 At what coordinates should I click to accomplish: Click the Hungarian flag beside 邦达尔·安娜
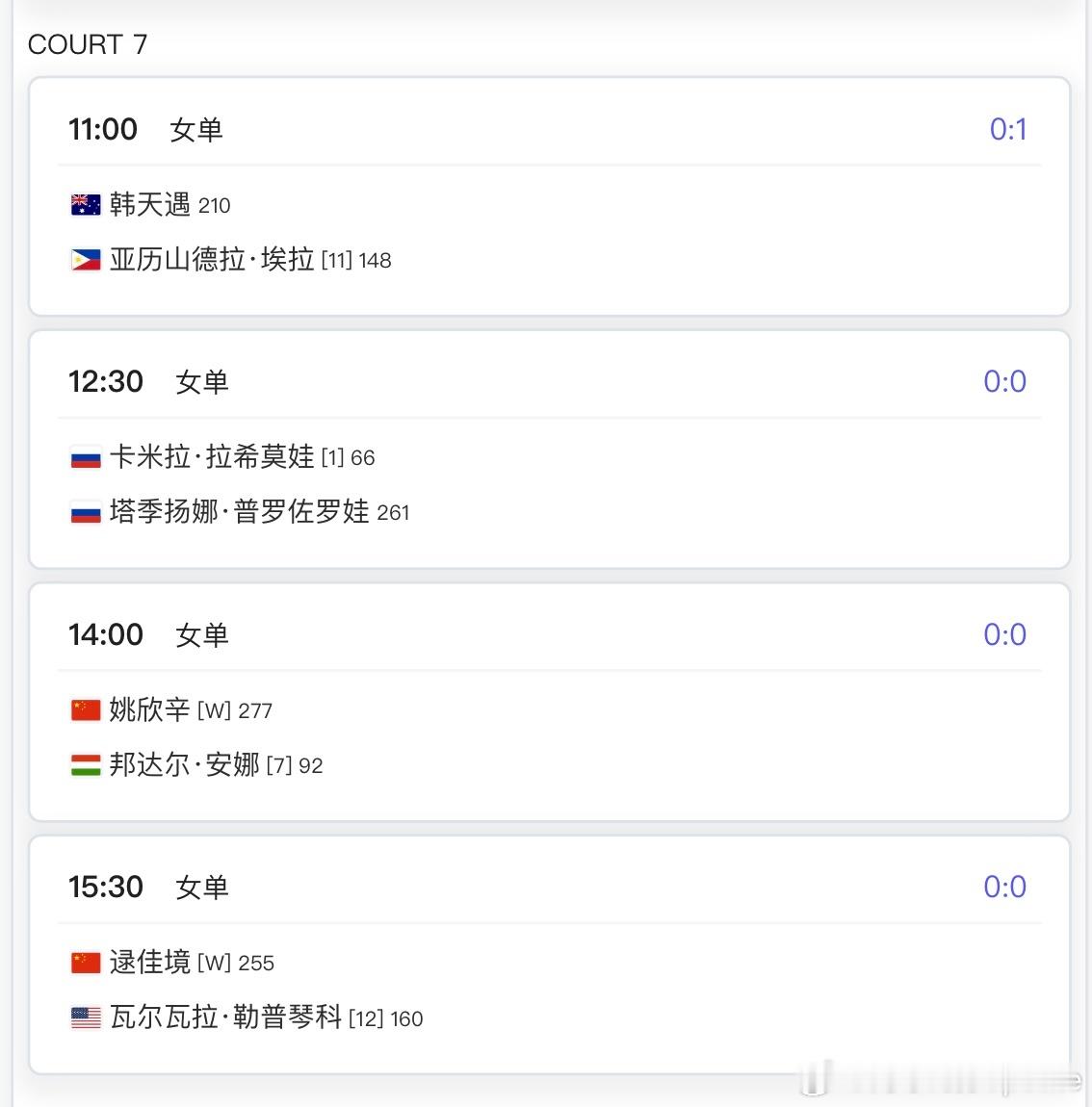pos(86,764)
